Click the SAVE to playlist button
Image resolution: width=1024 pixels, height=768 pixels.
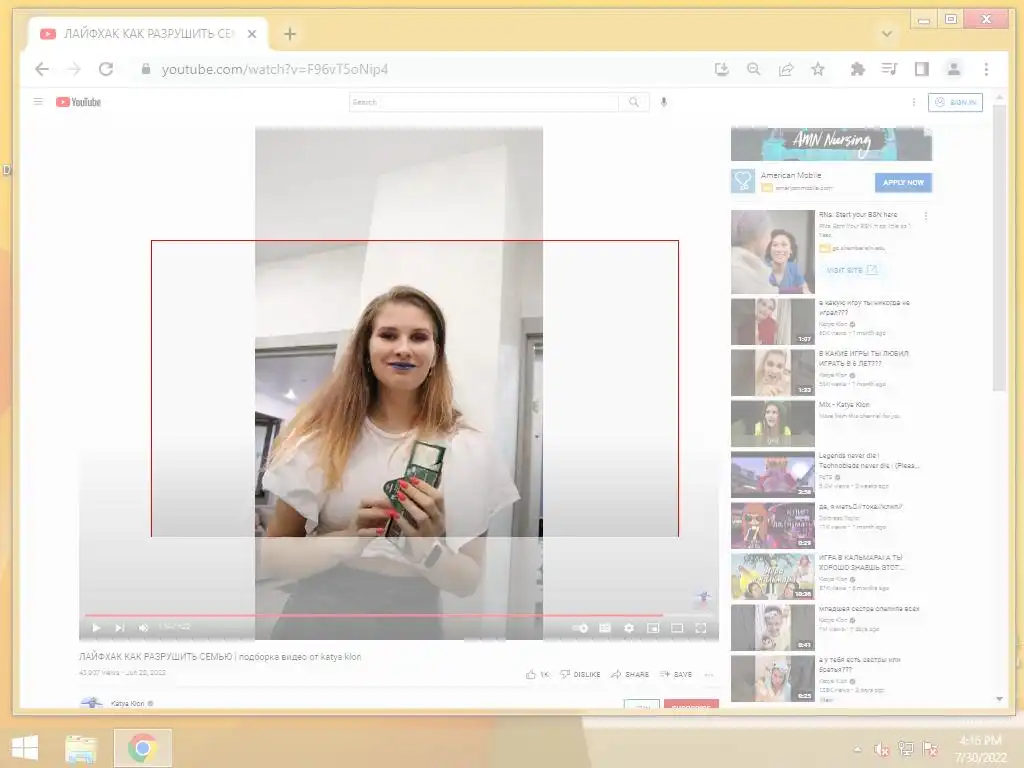point(676,675)
